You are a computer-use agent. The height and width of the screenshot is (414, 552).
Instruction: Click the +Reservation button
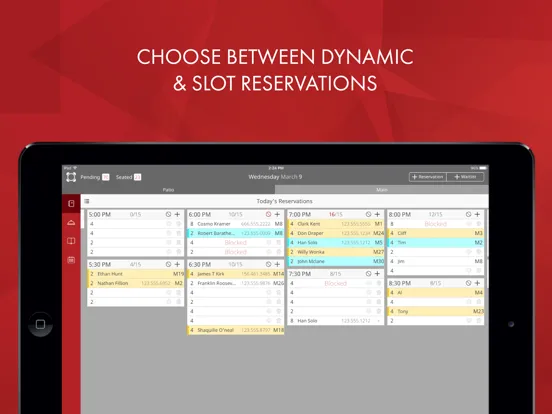tap(428, 177)
